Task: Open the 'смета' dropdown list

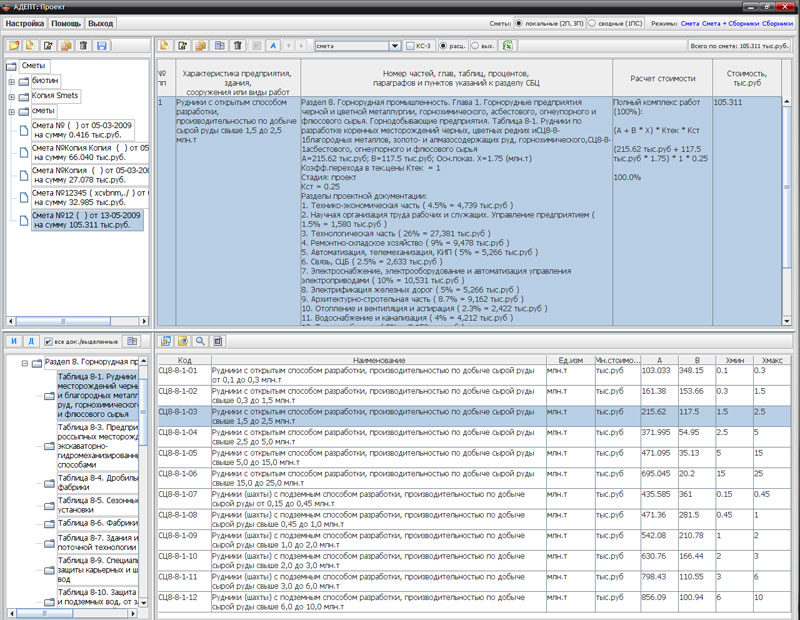Action: tap(394, 46)
